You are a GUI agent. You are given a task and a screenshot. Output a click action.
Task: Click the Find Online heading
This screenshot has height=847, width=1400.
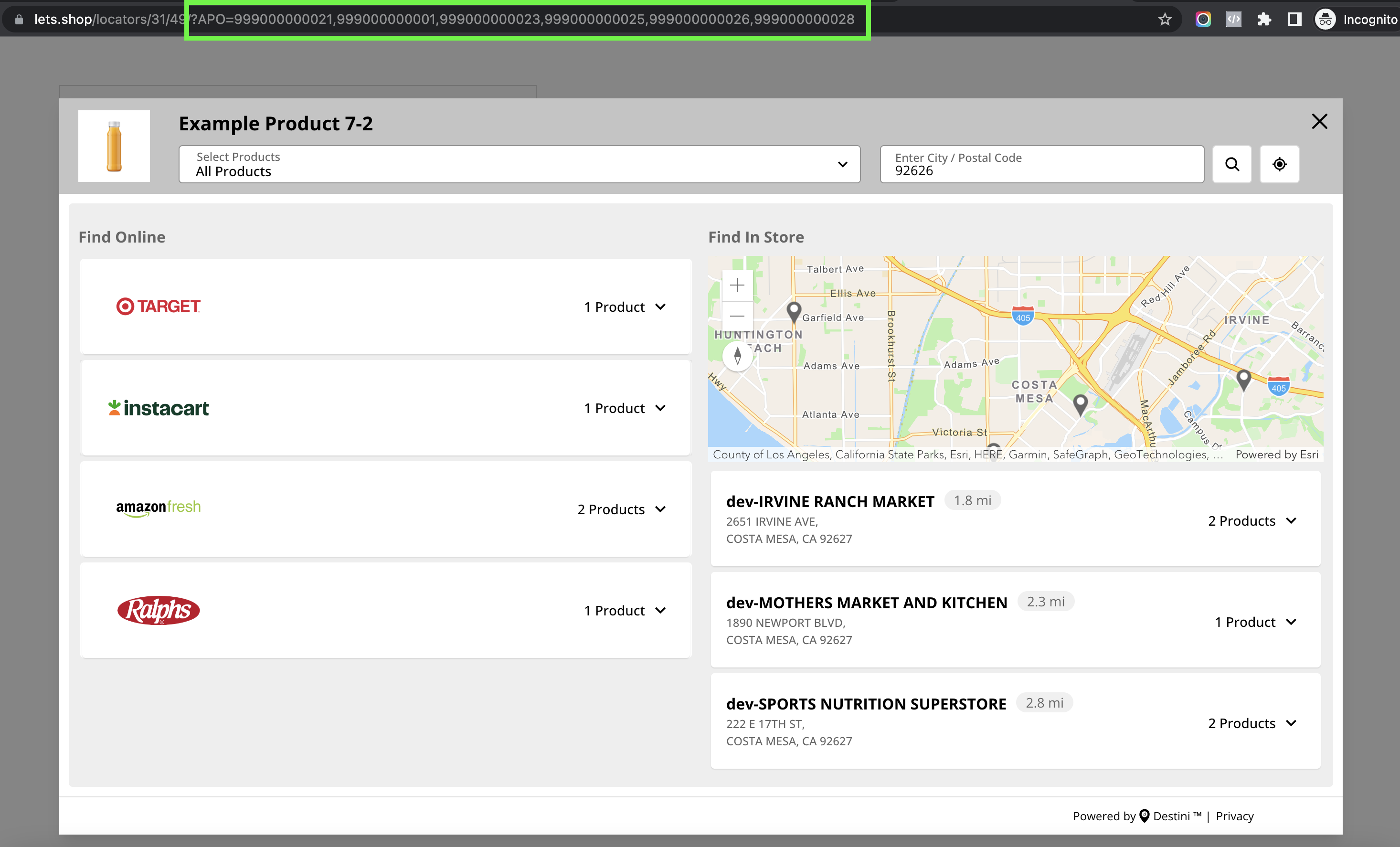coord(122,237)
